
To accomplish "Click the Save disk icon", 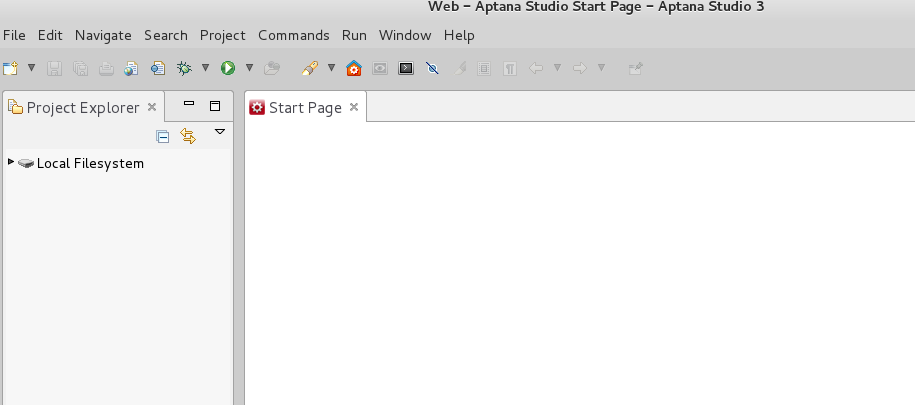I will 54,68.
